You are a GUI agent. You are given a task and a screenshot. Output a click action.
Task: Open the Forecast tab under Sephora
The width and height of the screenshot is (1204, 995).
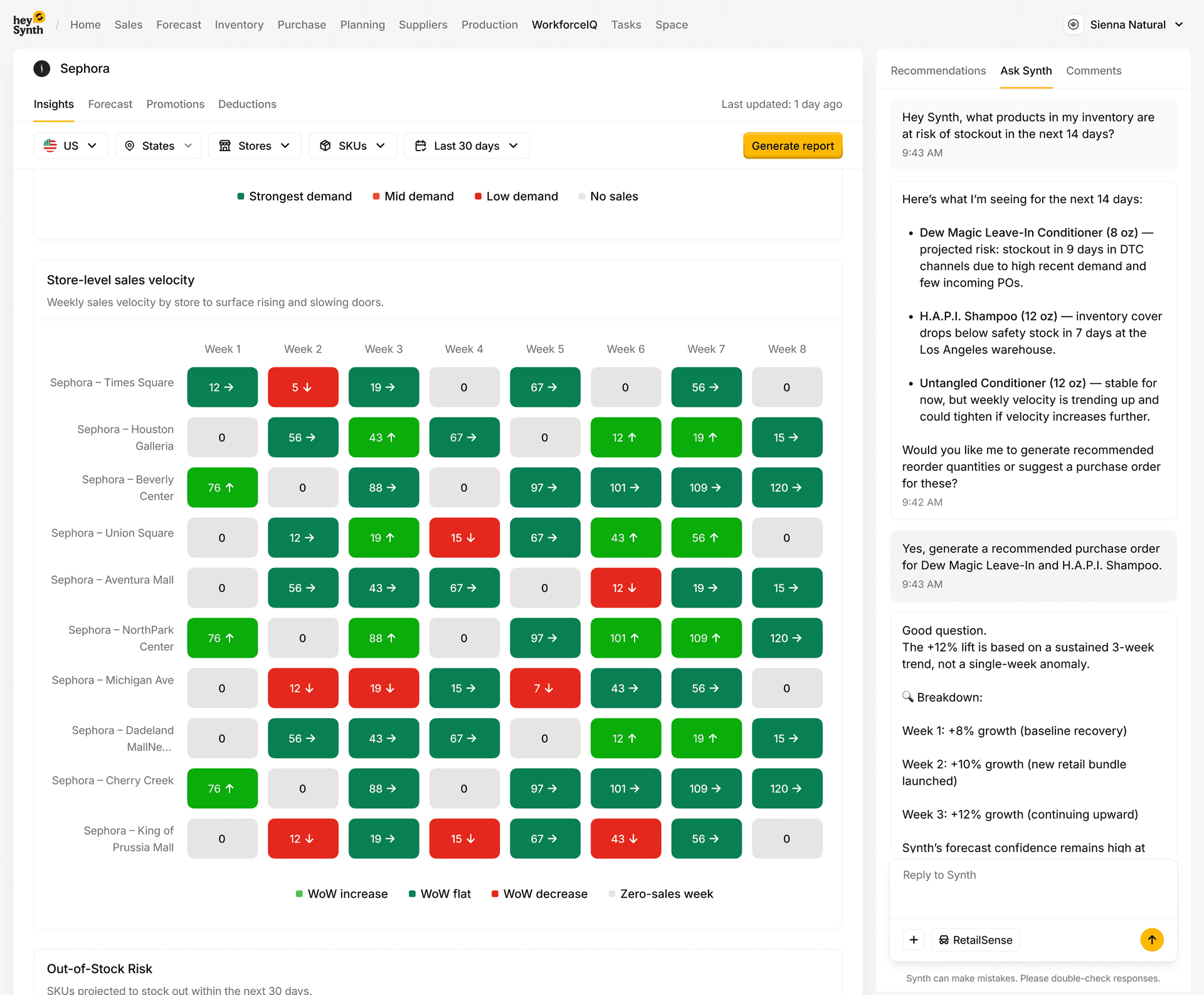tap(110, 104)
